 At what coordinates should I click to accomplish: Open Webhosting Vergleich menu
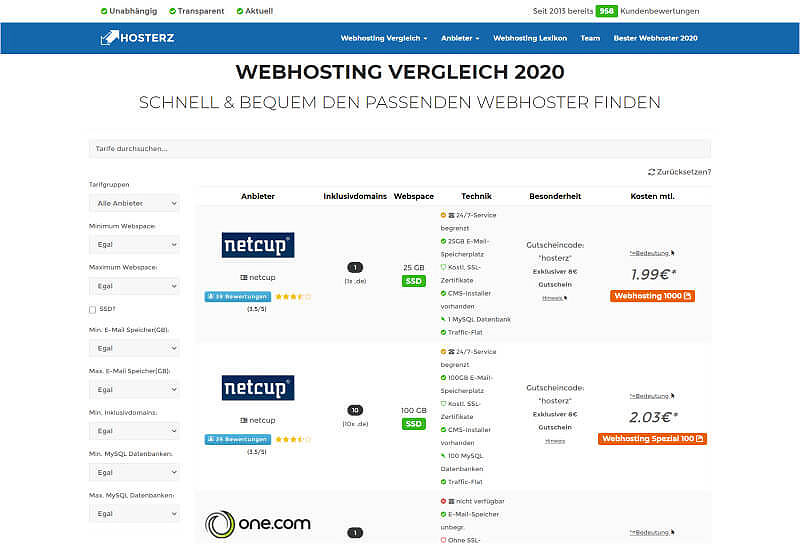coord(384,38)
